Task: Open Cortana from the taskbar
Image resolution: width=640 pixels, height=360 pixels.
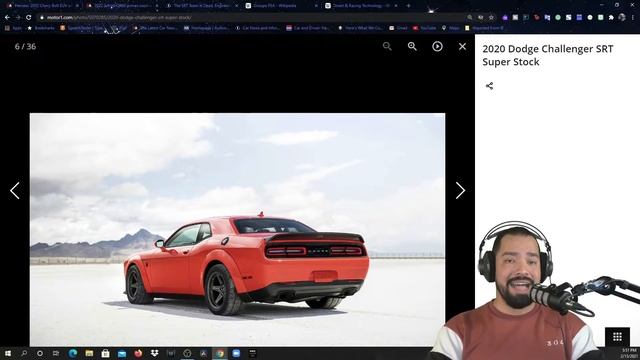Action: click(x=40, y=353)
